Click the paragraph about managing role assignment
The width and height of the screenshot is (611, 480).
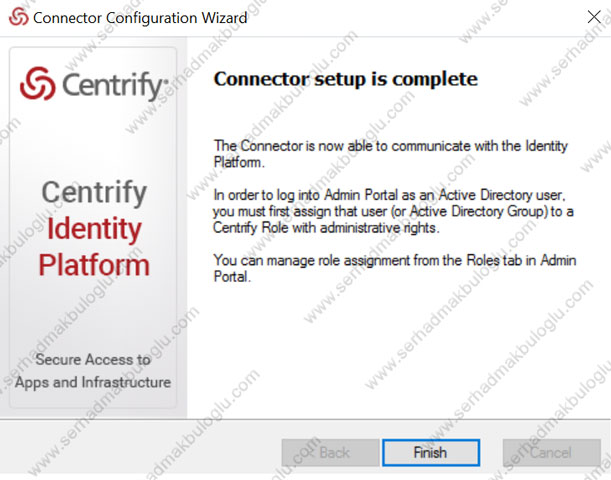coord(395,268)
